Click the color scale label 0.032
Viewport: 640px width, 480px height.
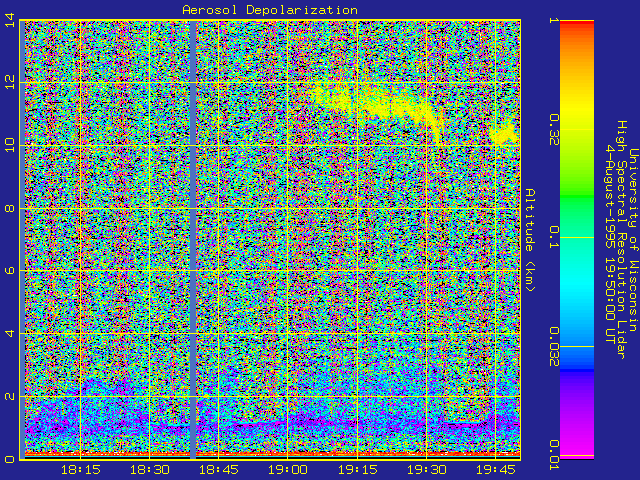tap(554, 347)
